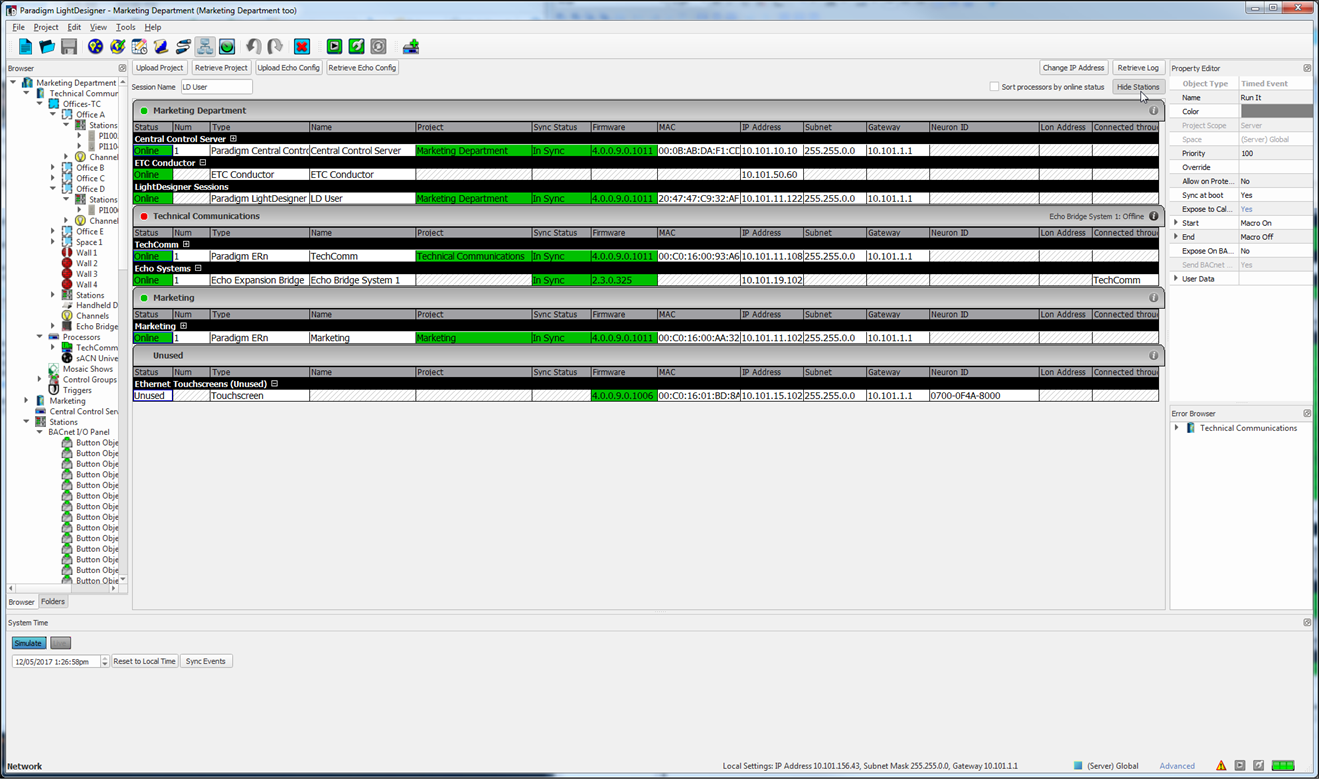The image size is (1319, 784).
Task: Open the Help menu
Action: (152, 27)
